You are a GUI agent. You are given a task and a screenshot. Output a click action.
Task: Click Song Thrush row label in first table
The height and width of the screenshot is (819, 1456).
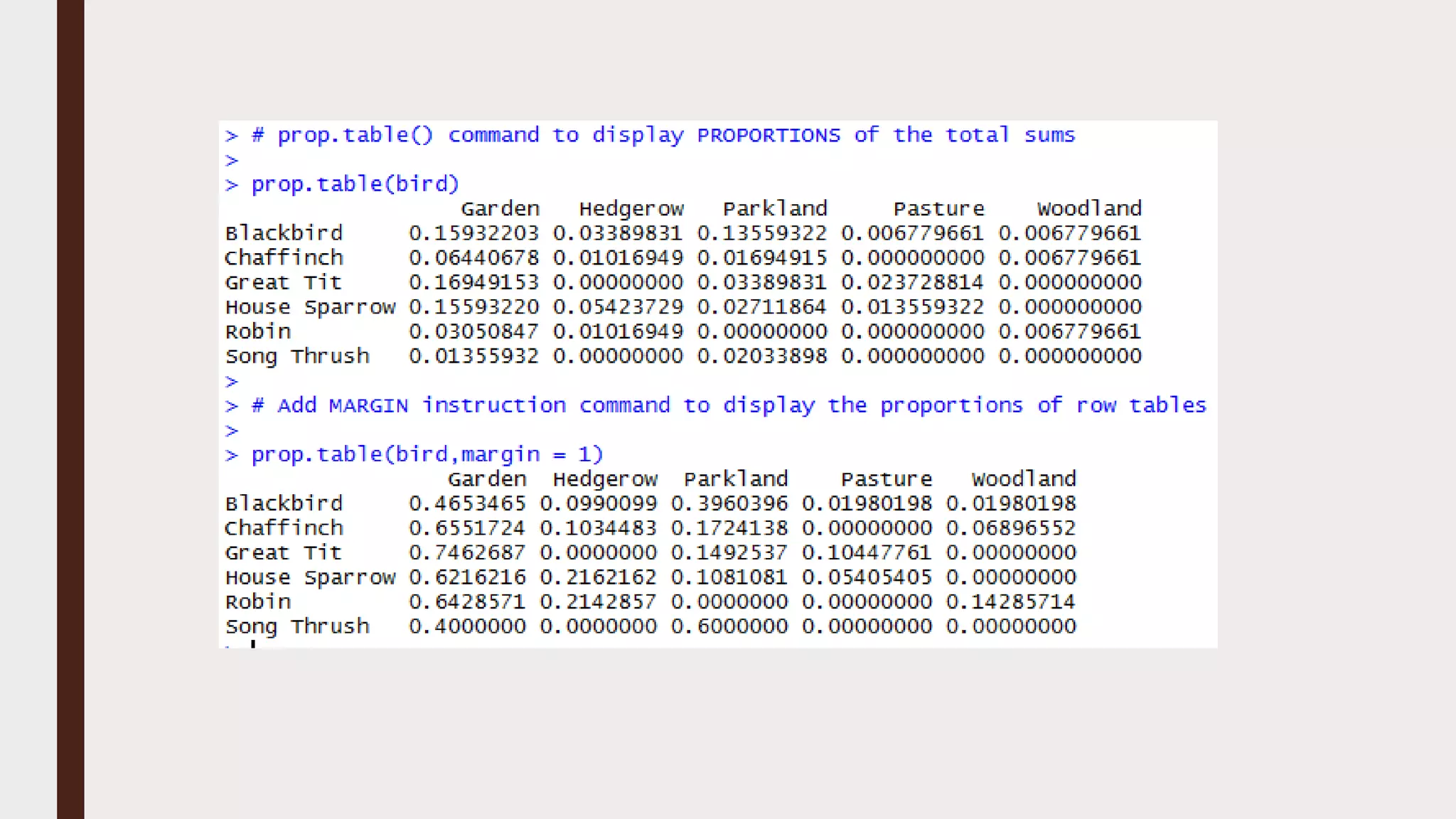click(x=297, y=356)
